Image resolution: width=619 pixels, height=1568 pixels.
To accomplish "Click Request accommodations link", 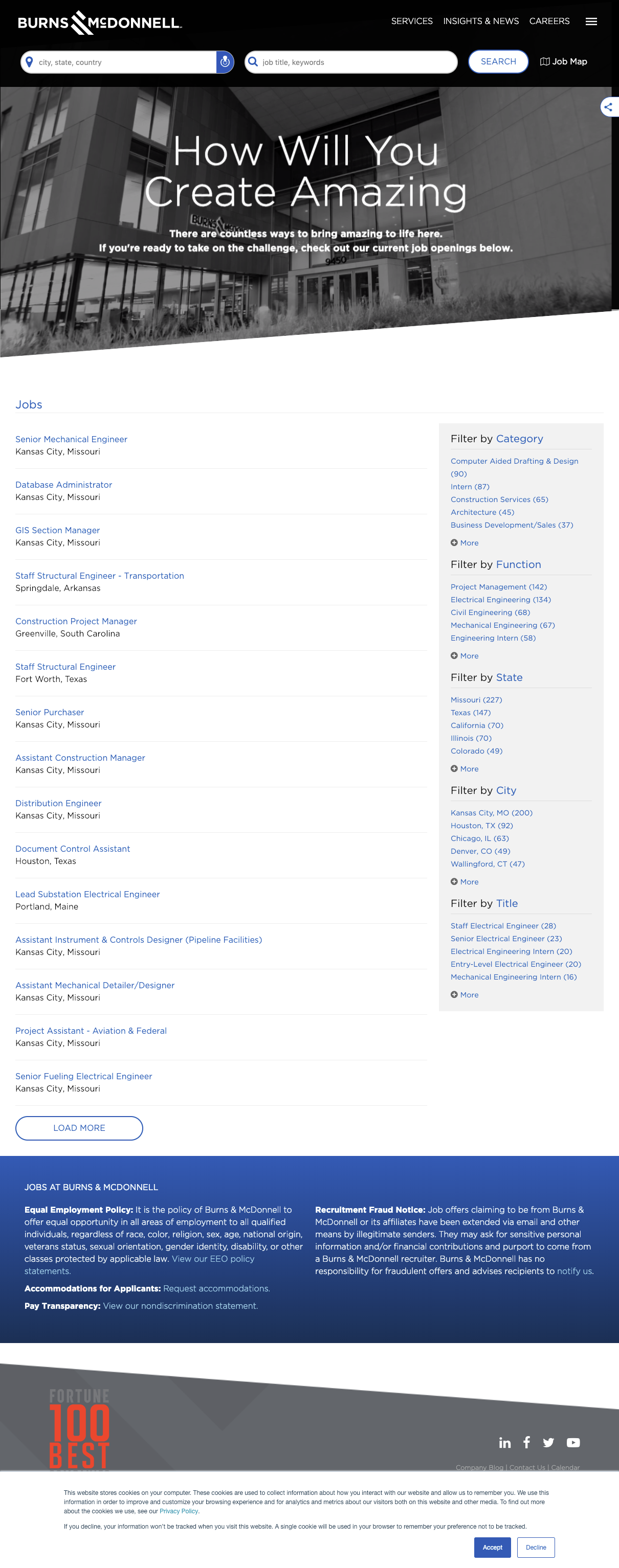I will pos(216,1289).
